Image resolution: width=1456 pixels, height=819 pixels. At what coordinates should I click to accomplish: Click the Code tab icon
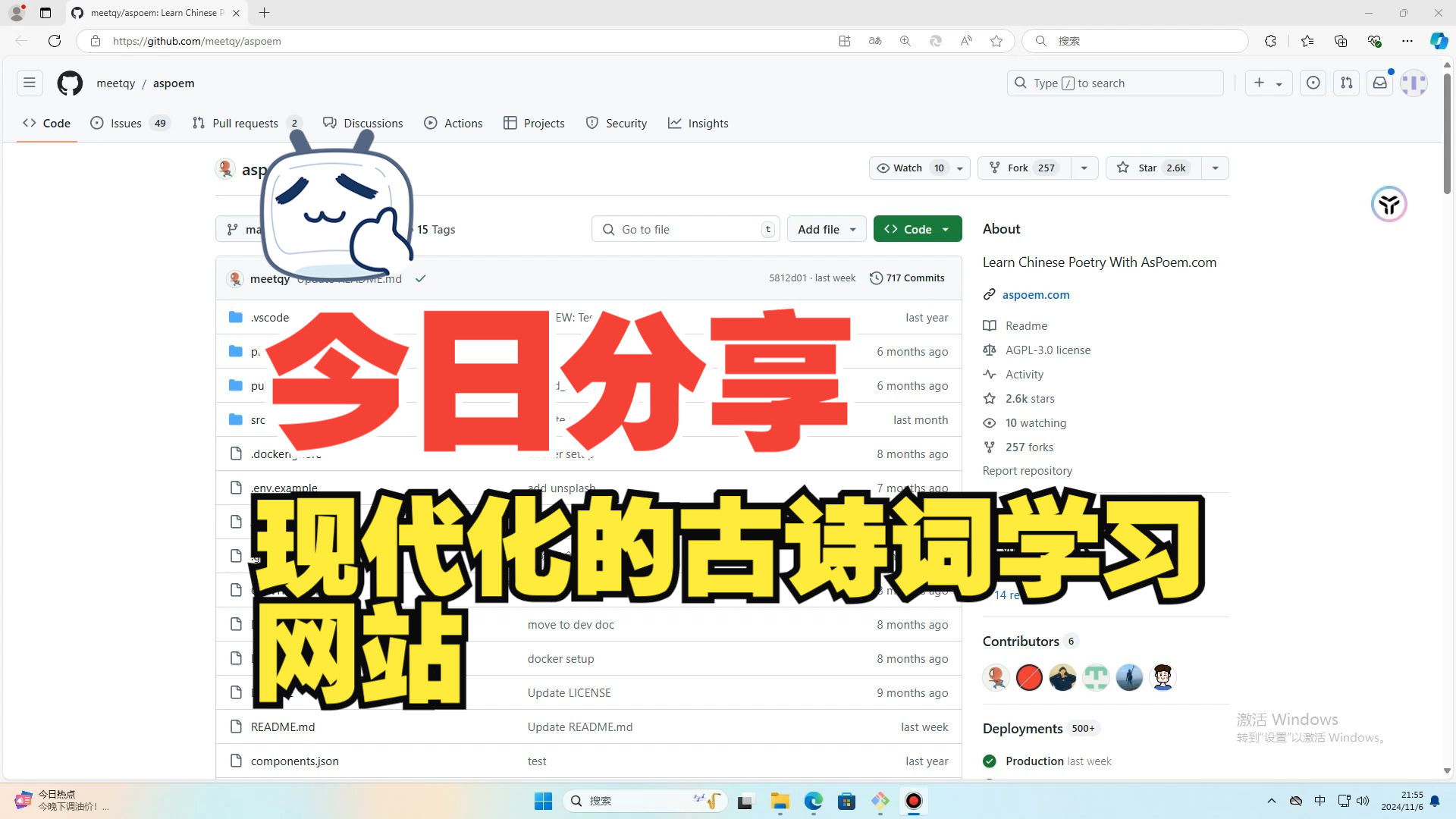(x=29, y=122)
